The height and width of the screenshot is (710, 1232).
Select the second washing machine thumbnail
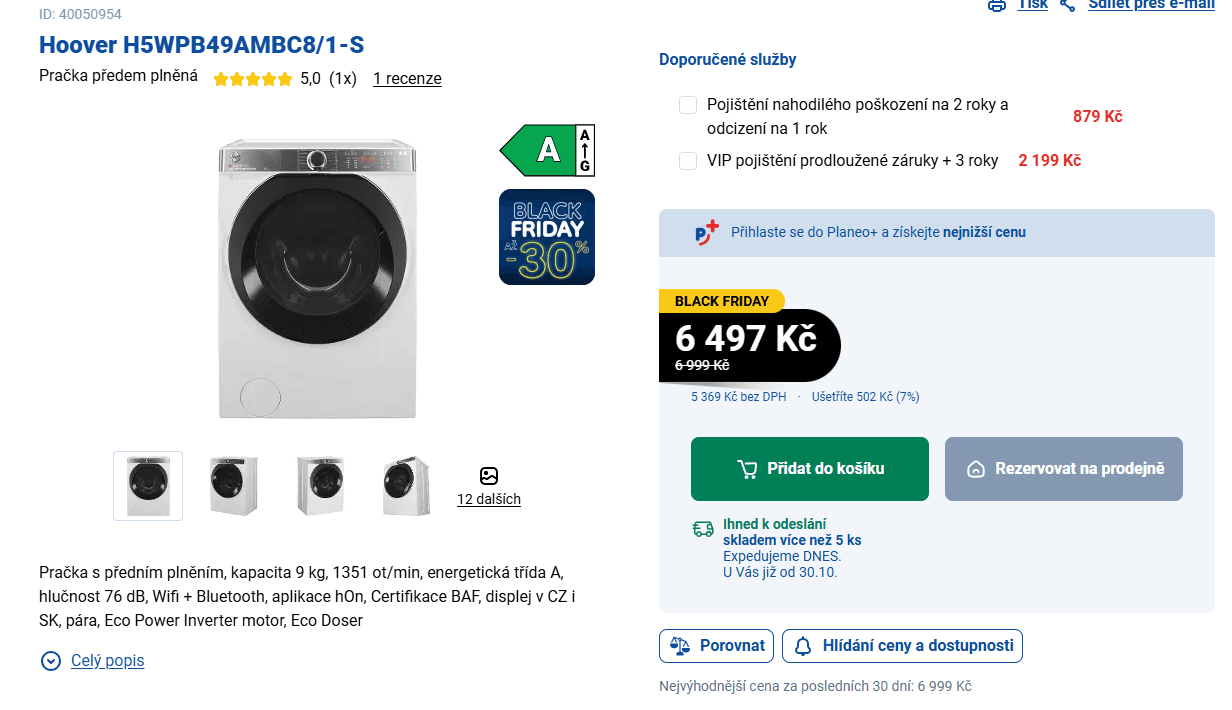coord(233,484)
